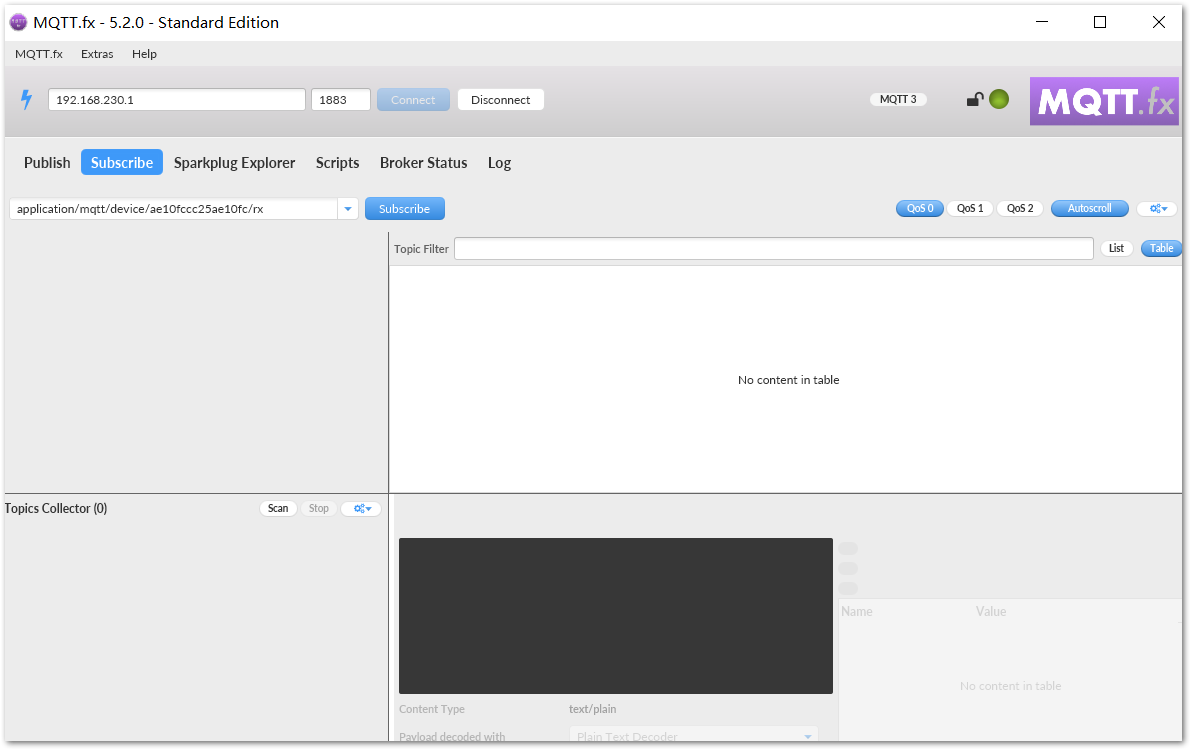Open the Payload decoder dropdown
Image resolution: width=1191 pixels, height=750 pixels.
click(693, 736)
